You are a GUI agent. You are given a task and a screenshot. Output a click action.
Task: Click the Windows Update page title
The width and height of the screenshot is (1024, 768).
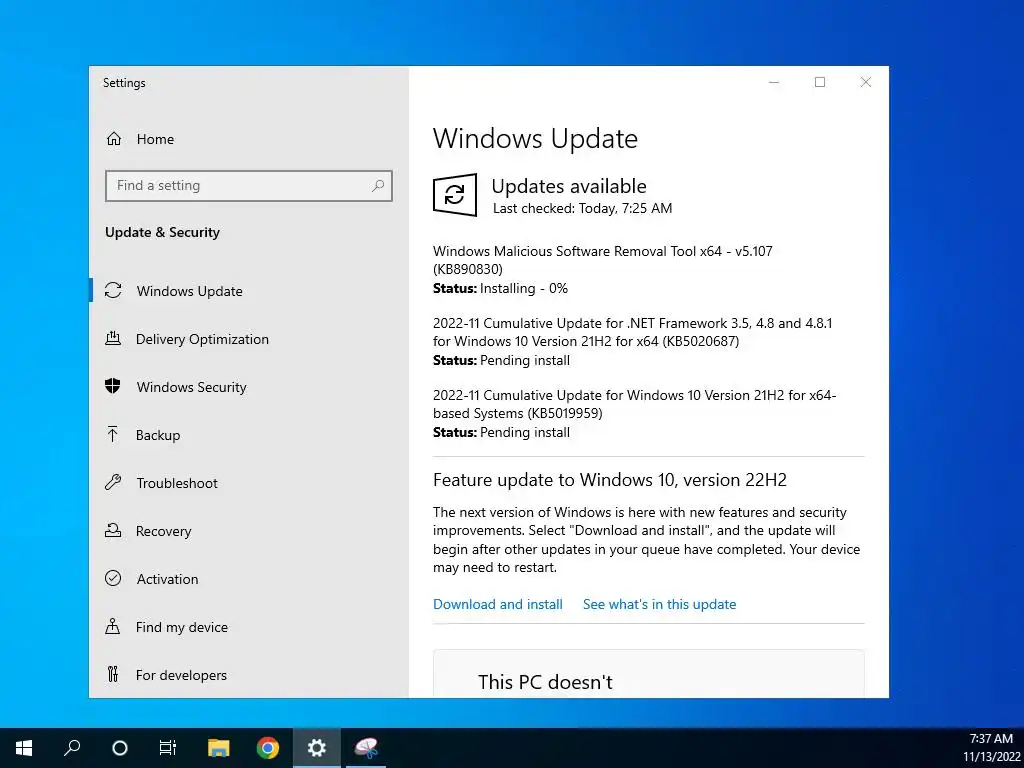pos(535,138)
